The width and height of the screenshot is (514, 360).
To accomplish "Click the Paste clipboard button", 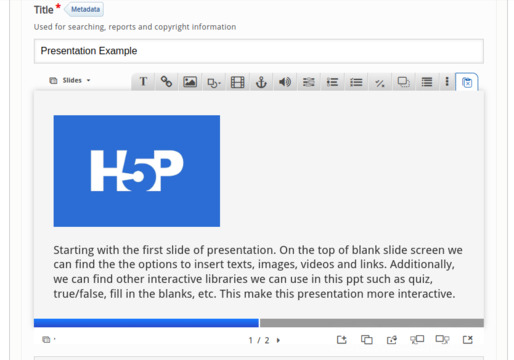I will [467, 82].
